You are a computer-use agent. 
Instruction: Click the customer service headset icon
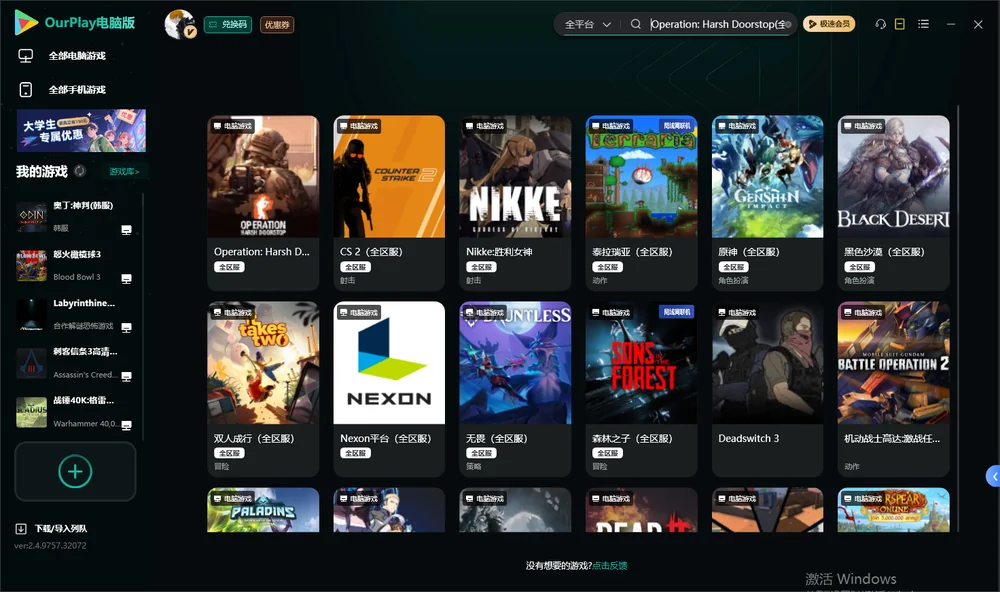[880, 24]
